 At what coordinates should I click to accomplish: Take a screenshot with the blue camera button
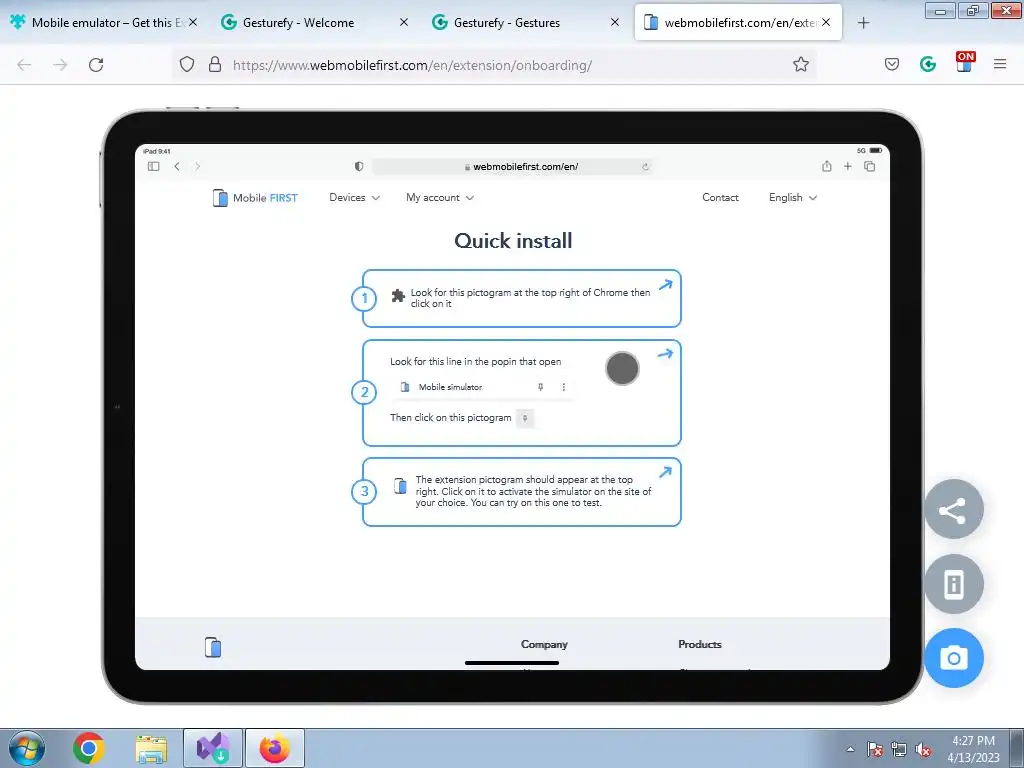coord(953,658)
